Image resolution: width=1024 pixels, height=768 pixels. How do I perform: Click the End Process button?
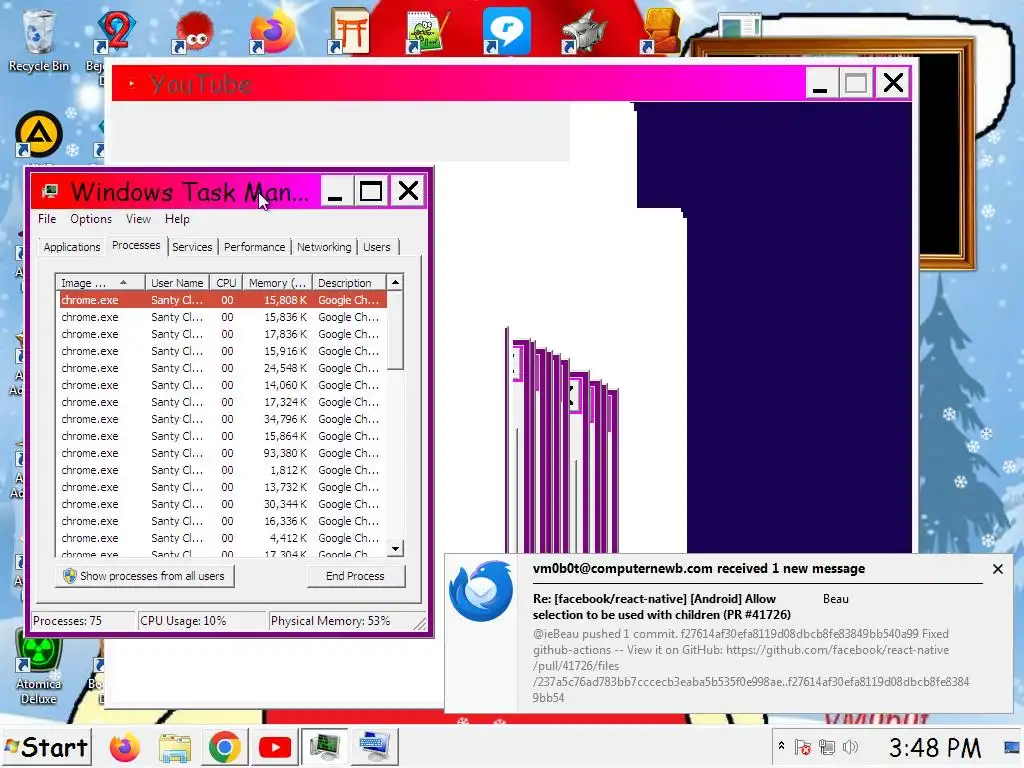(355, 576)
